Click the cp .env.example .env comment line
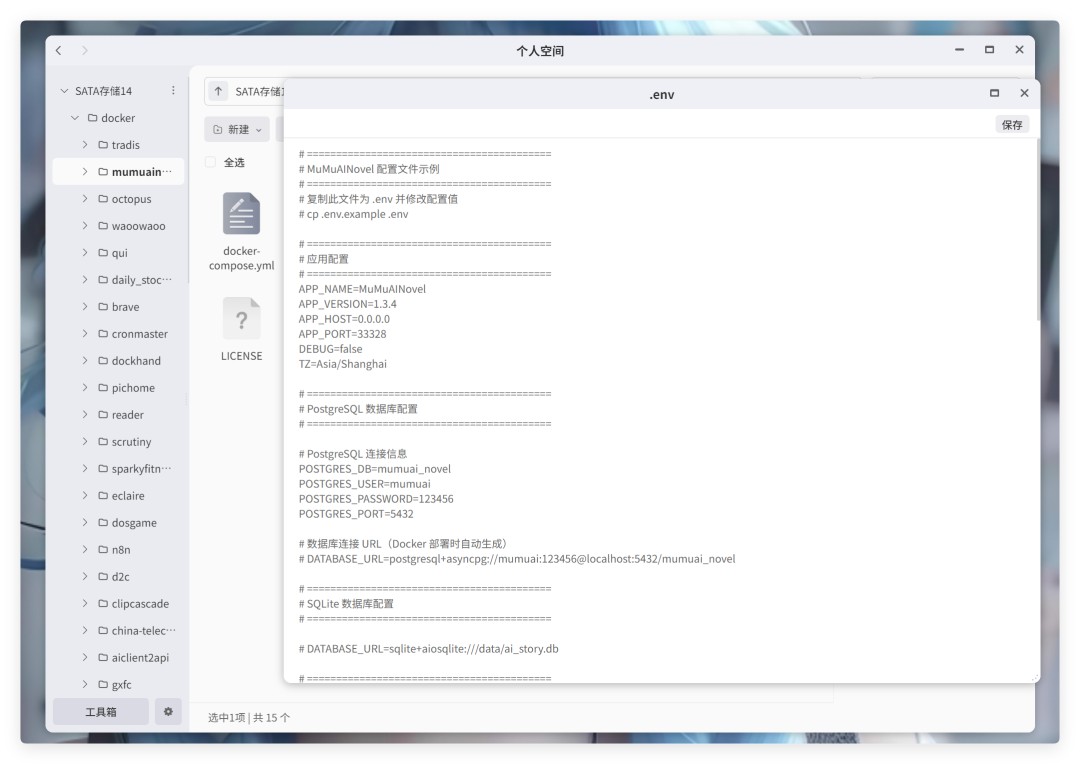 [x=353, y=214]
